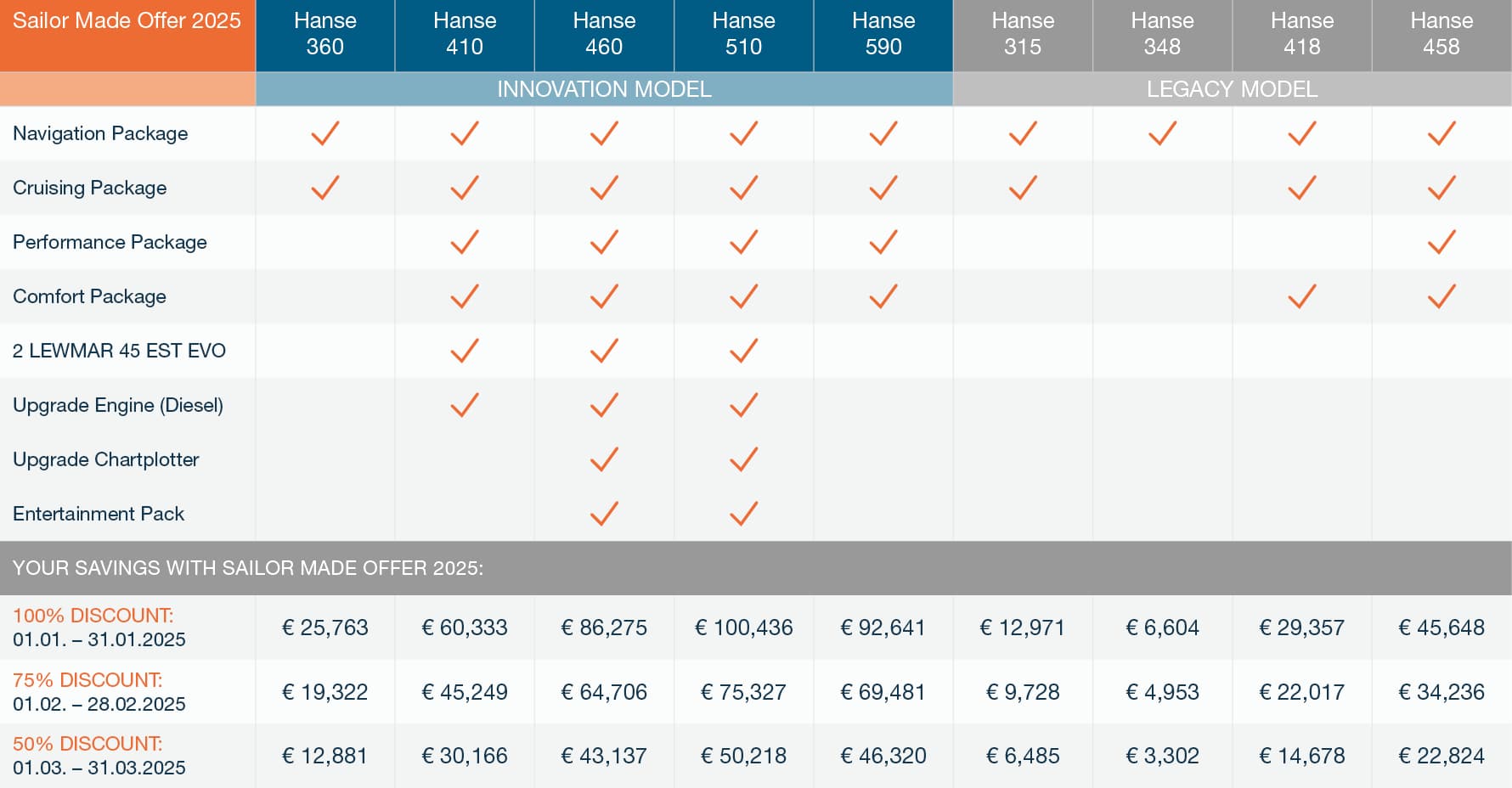Click the 50% discount saving € 22,824
1512x788 pixels.
pos(1441,756)
